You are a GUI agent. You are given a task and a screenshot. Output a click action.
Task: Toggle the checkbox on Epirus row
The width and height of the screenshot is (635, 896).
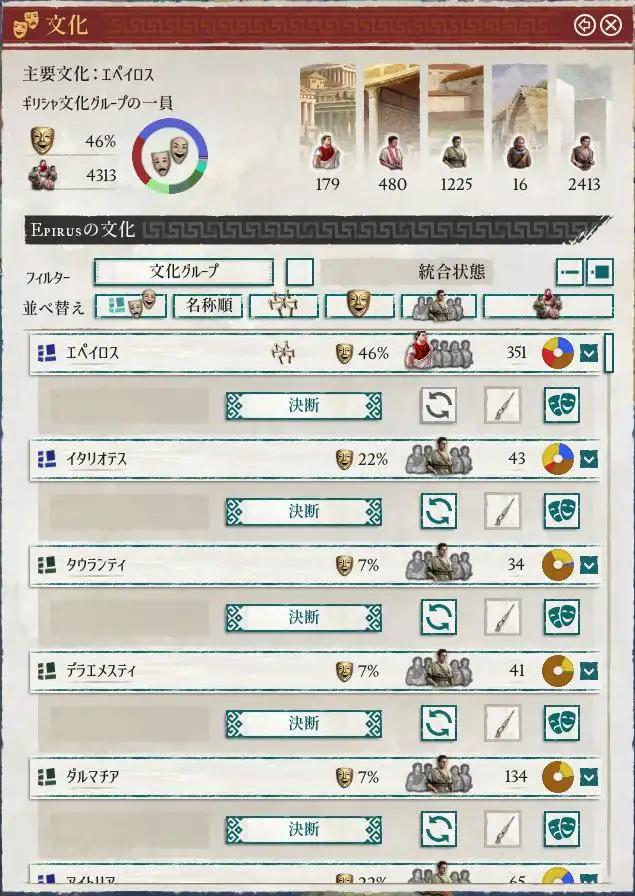[589, 353]
